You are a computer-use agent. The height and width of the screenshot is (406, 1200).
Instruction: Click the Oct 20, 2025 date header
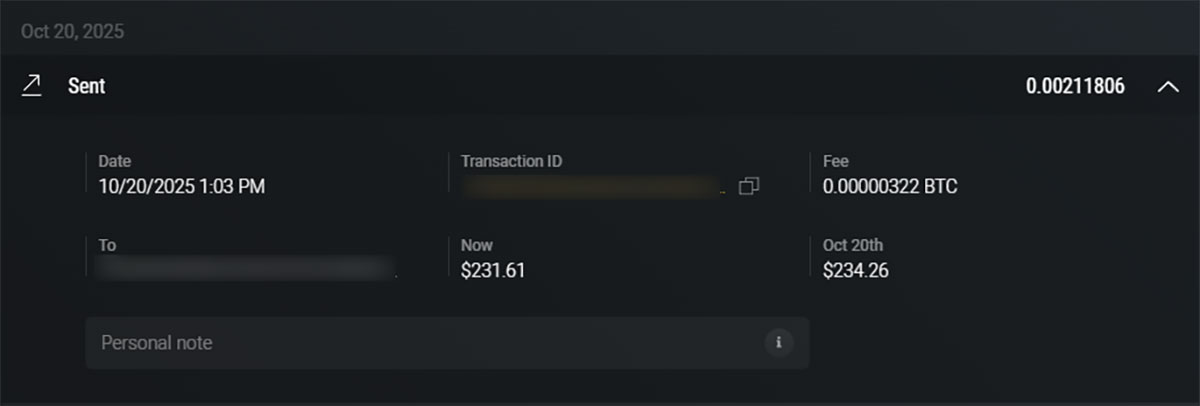point(72,32)
